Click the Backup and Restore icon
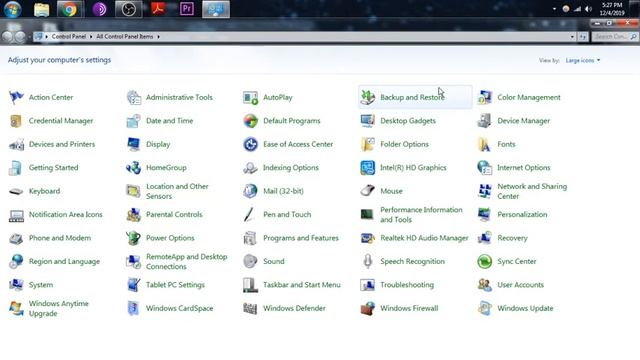Screen dimensions: 640x360 click(367, 97)
